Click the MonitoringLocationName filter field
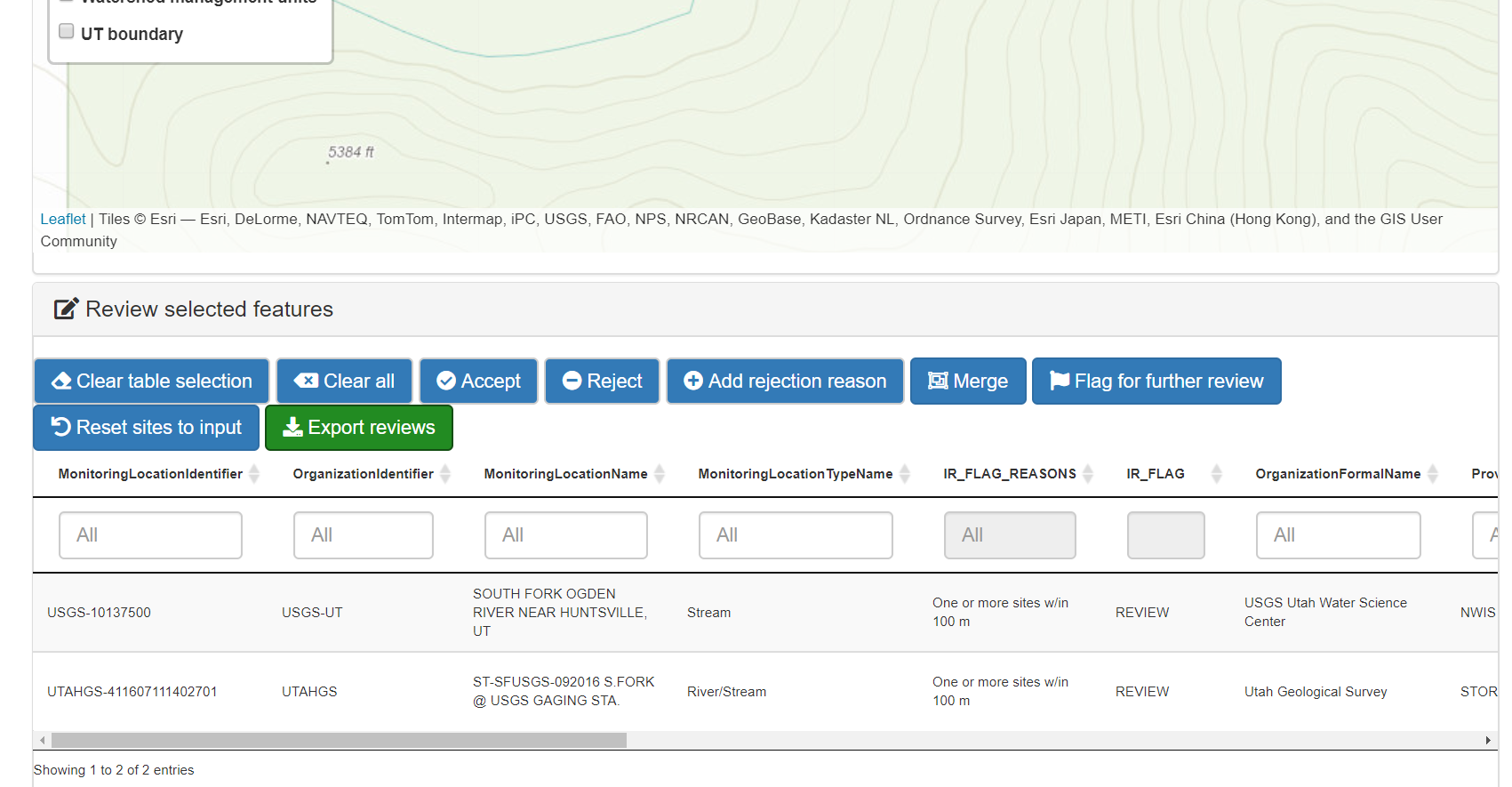This screenshot has height=787, width=1512. point(565,535)
